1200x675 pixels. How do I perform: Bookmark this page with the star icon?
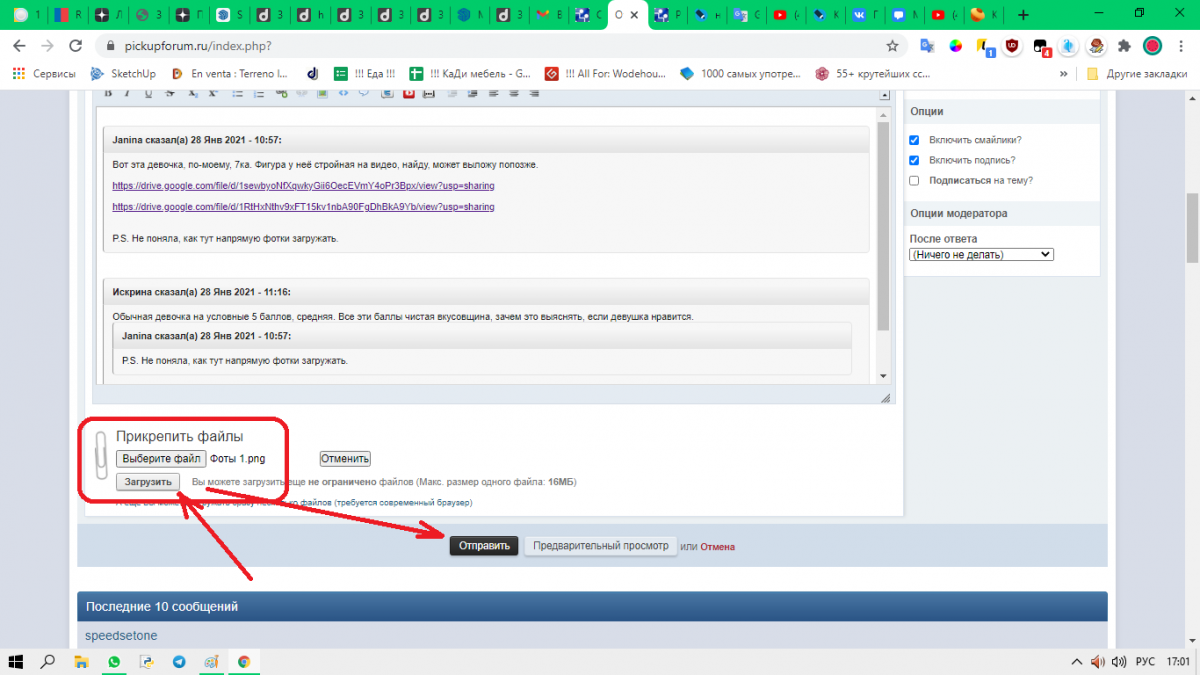pyautogui.click(x=892, y=46)
